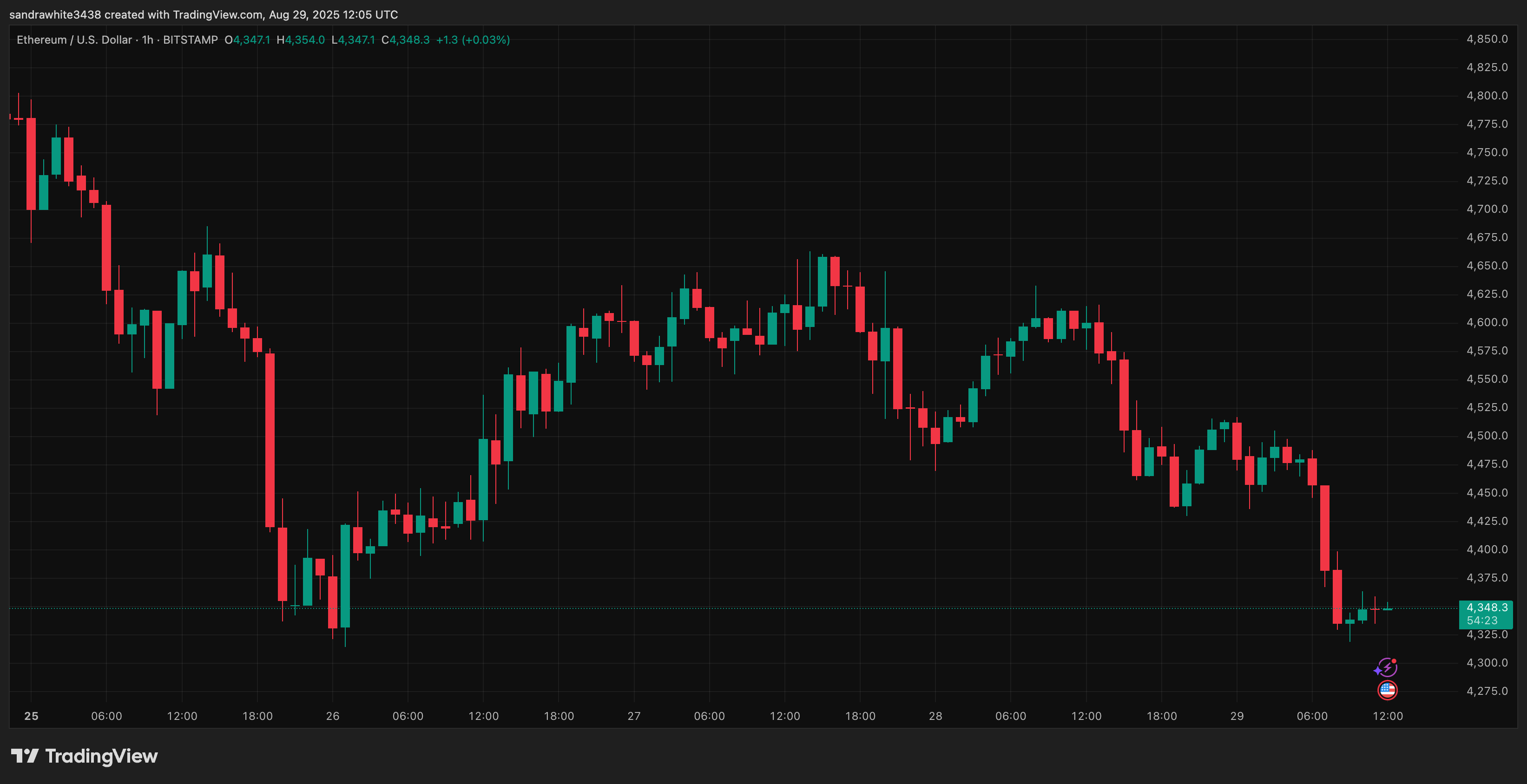Click the 4,850.0 price axis label

[1487, 39]
